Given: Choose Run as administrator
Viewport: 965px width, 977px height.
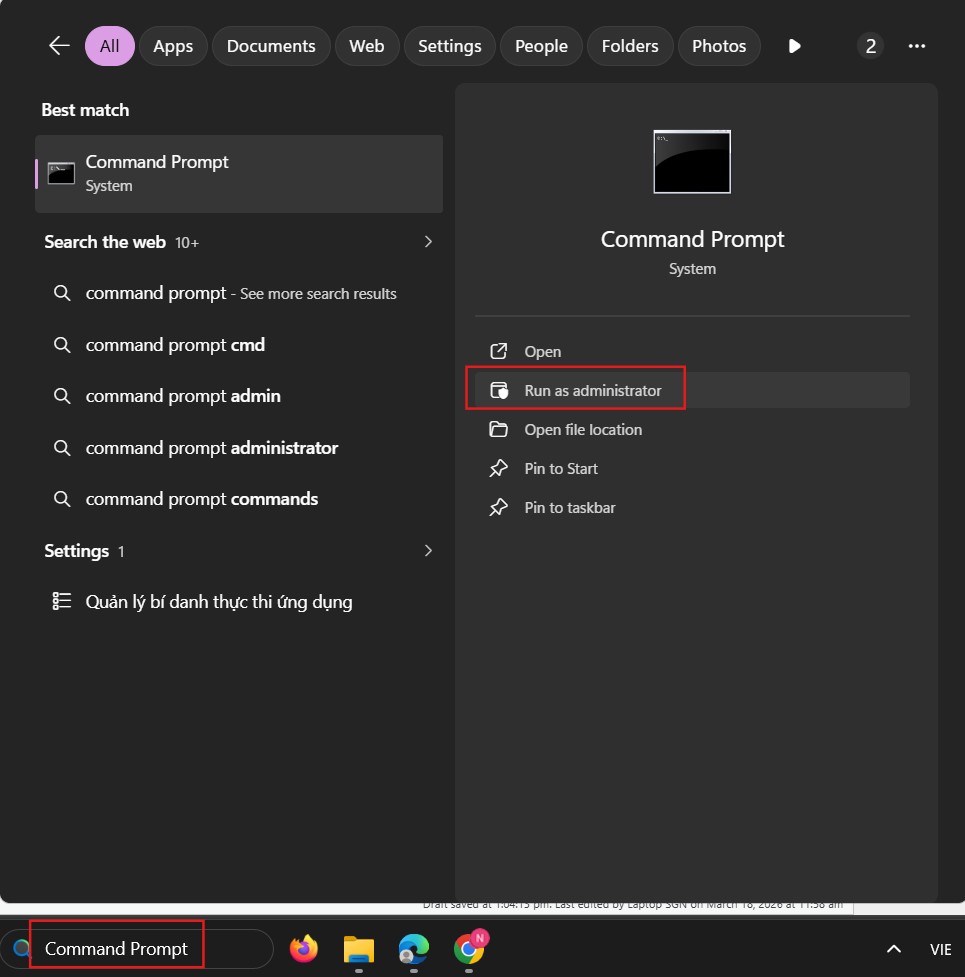Looking at the screenshot, I should point(592,391).
